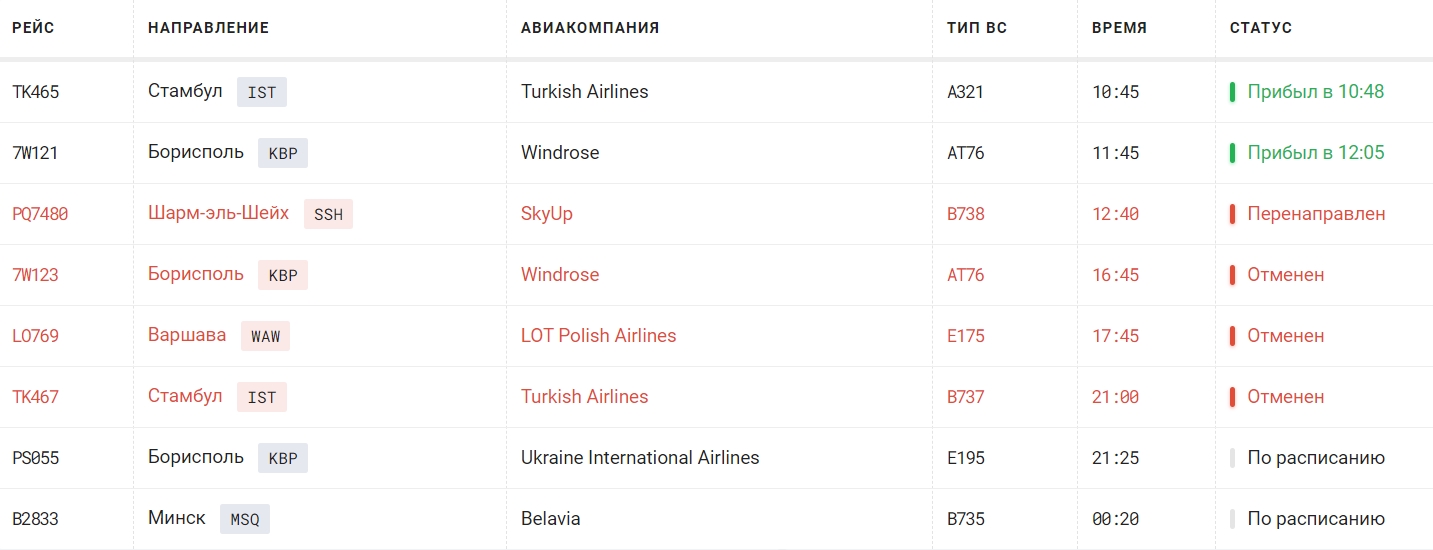Select the Belavia airline name
Viewport: 1433px width, 550px height.
coord(551,519)
